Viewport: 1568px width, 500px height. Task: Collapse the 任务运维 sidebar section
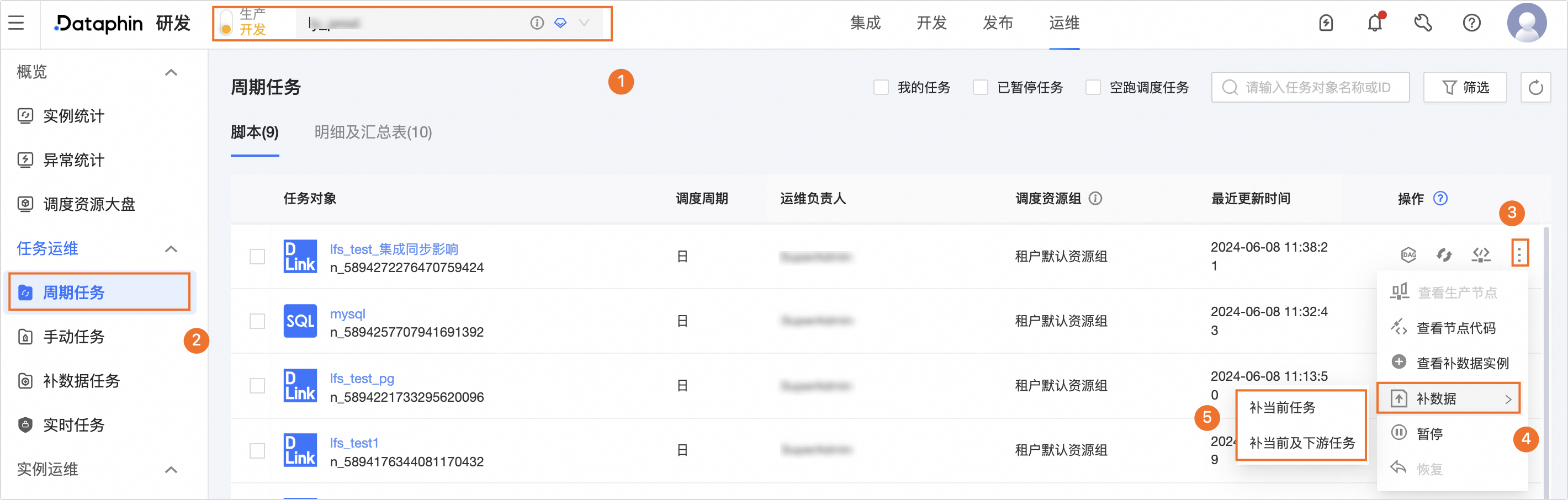171,249
